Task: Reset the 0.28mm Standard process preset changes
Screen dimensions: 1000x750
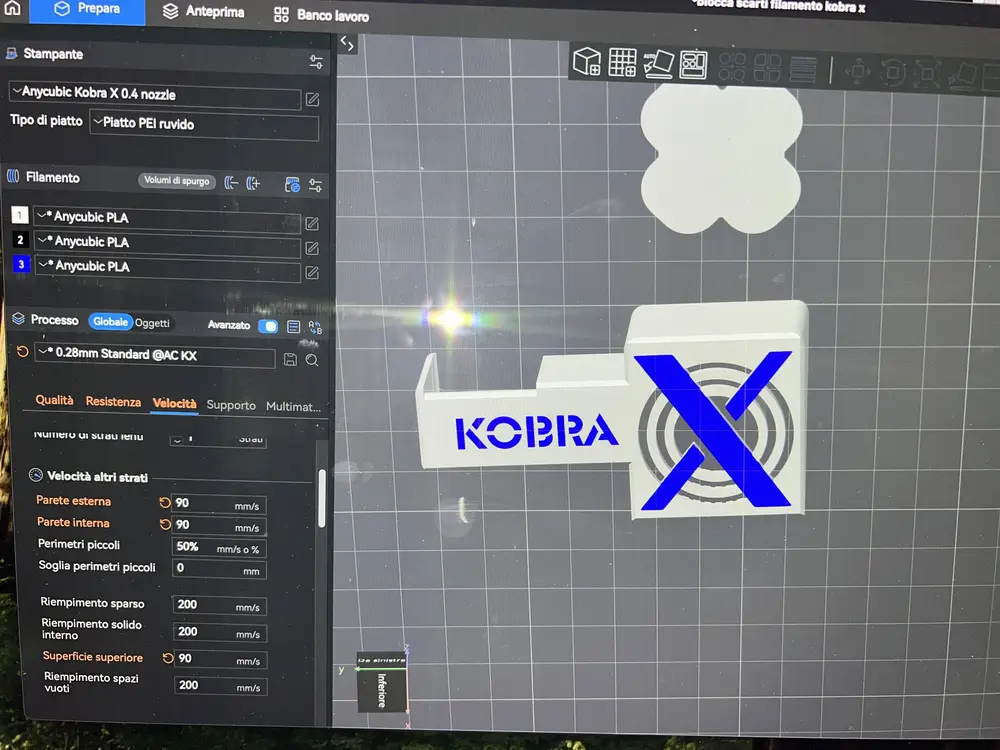Action: (x=22, y=351)
